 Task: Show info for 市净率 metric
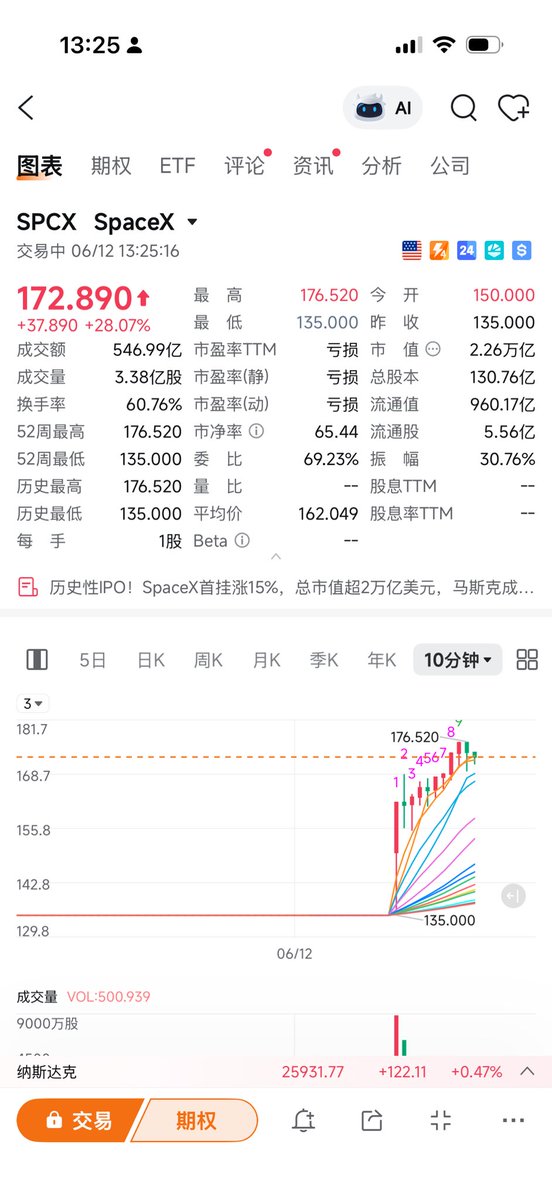256,432
